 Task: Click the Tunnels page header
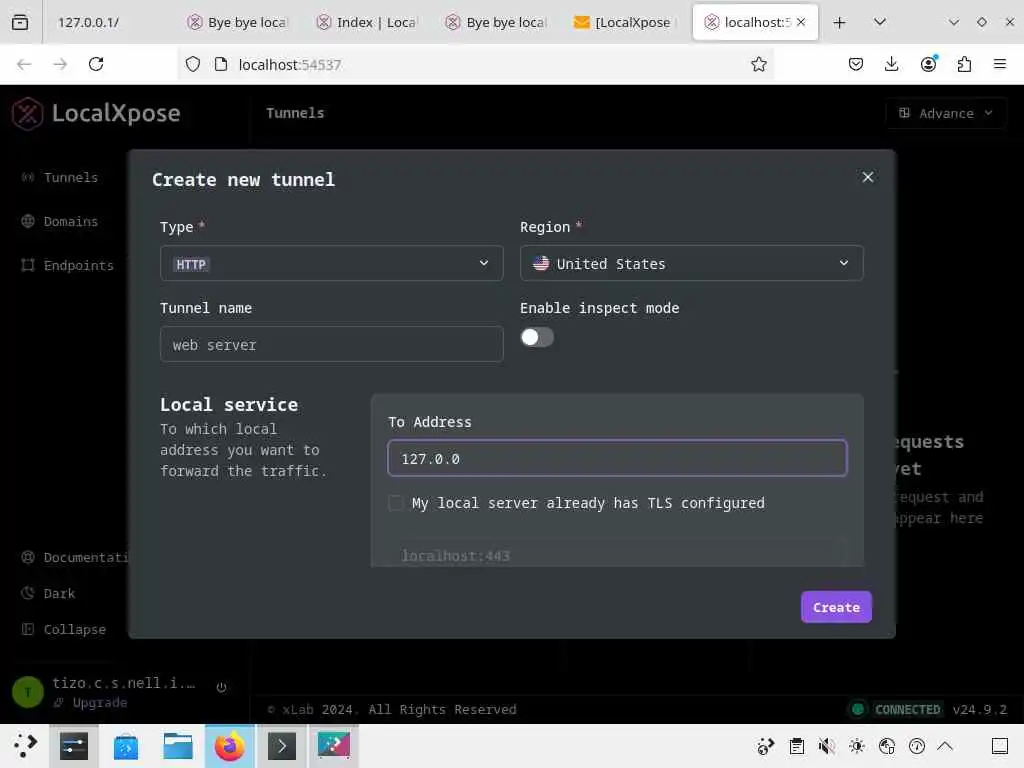[x=295, y=113]
